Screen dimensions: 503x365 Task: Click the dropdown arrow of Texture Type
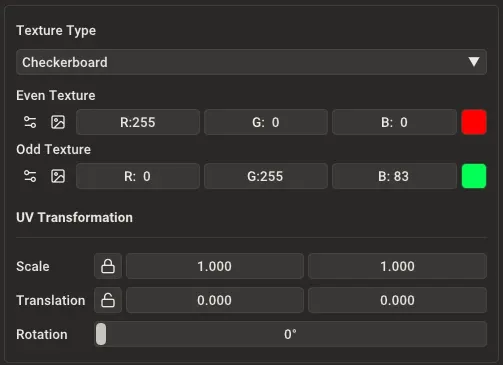(474, 62)
